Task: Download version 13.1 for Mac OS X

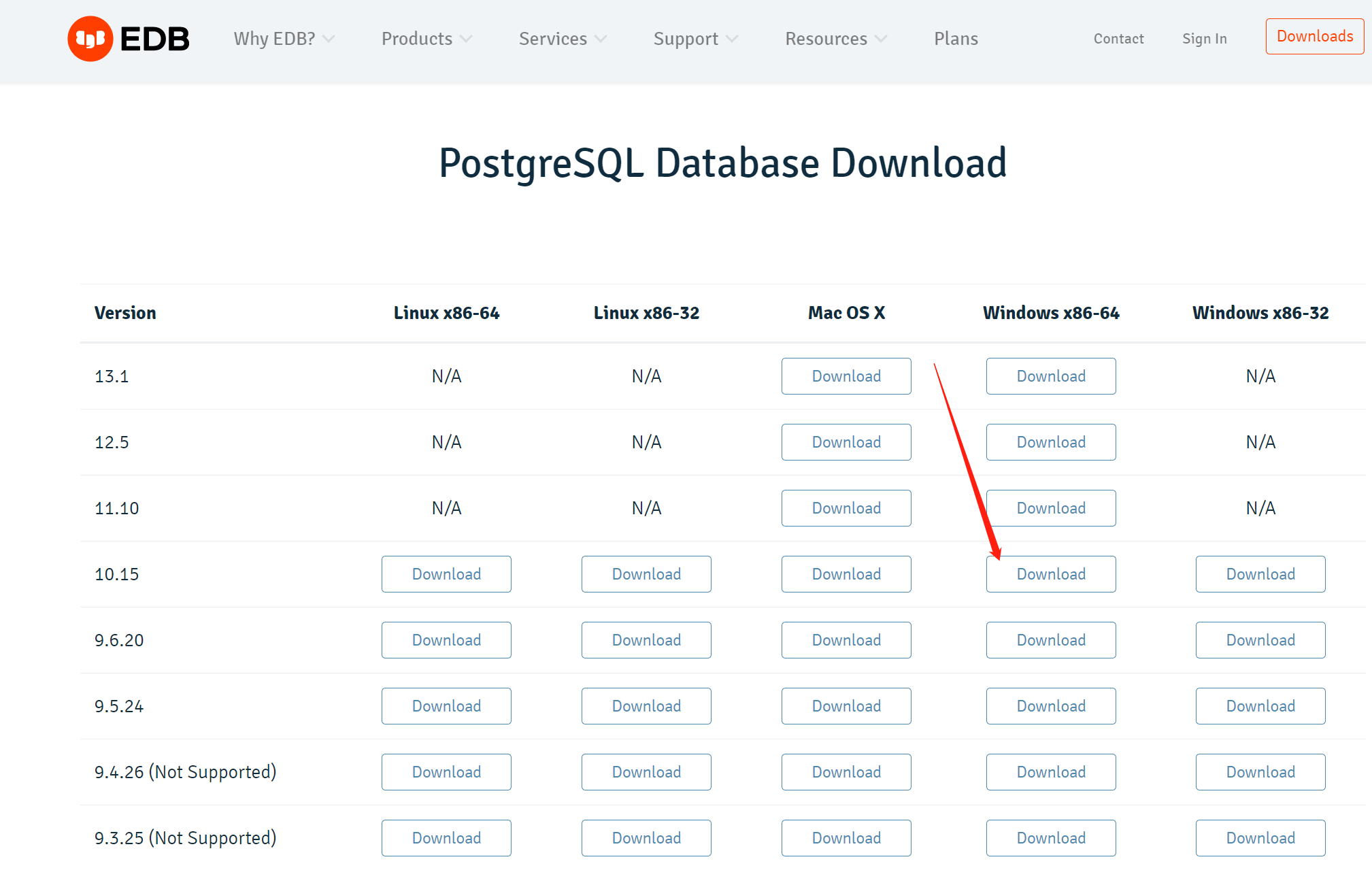Action: point(846,375)
